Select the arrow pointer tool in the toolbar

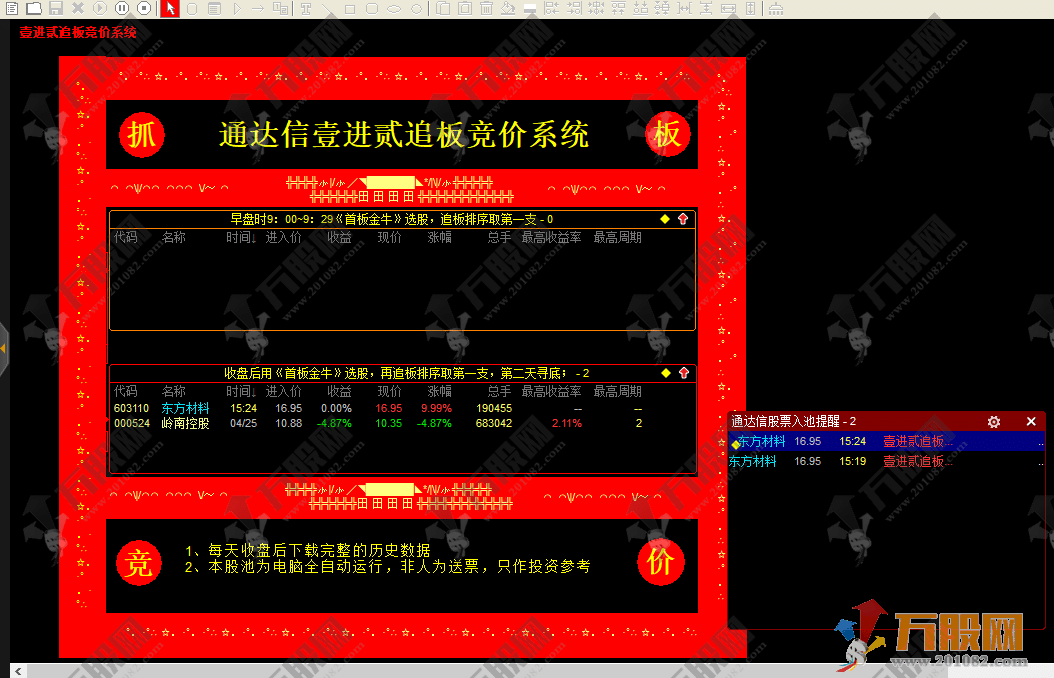(x=169, y=9)
